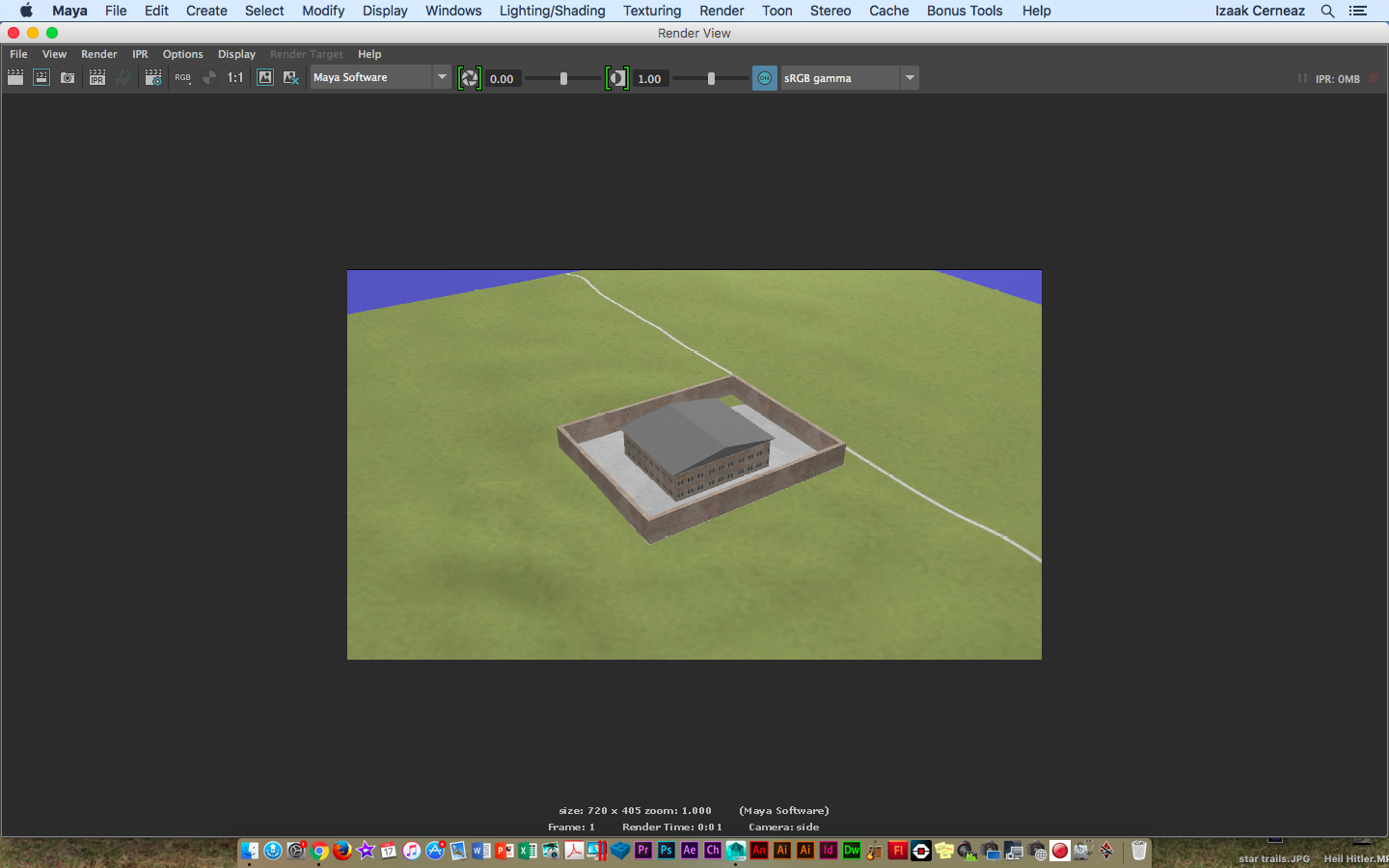Select the Render region icon
Screen dimensions: 1389x868
pyautogui.click(x=41, y=78)
